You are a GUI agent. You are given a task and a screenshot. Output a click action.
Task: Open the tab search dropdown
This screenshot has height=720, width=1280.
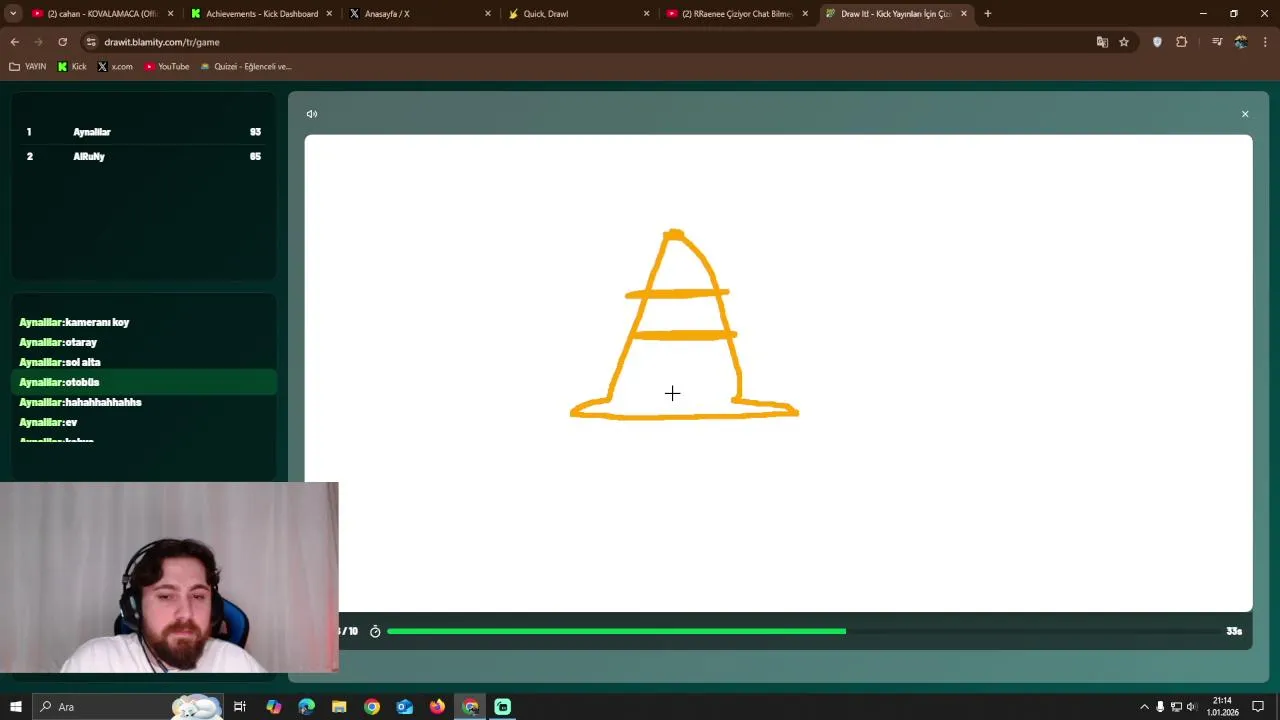pyautogui.click(x=13, y=14)
